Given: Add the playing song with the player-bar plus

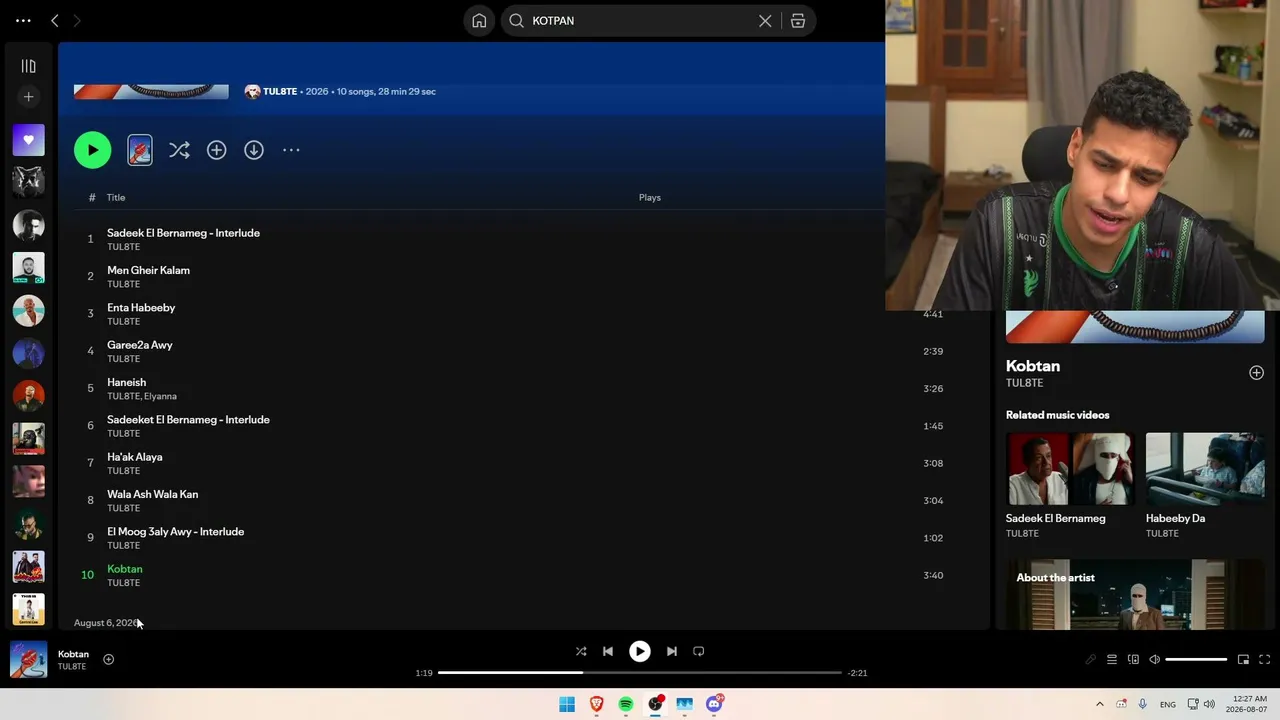Looking at the screenshot, I should coord(109,660).
